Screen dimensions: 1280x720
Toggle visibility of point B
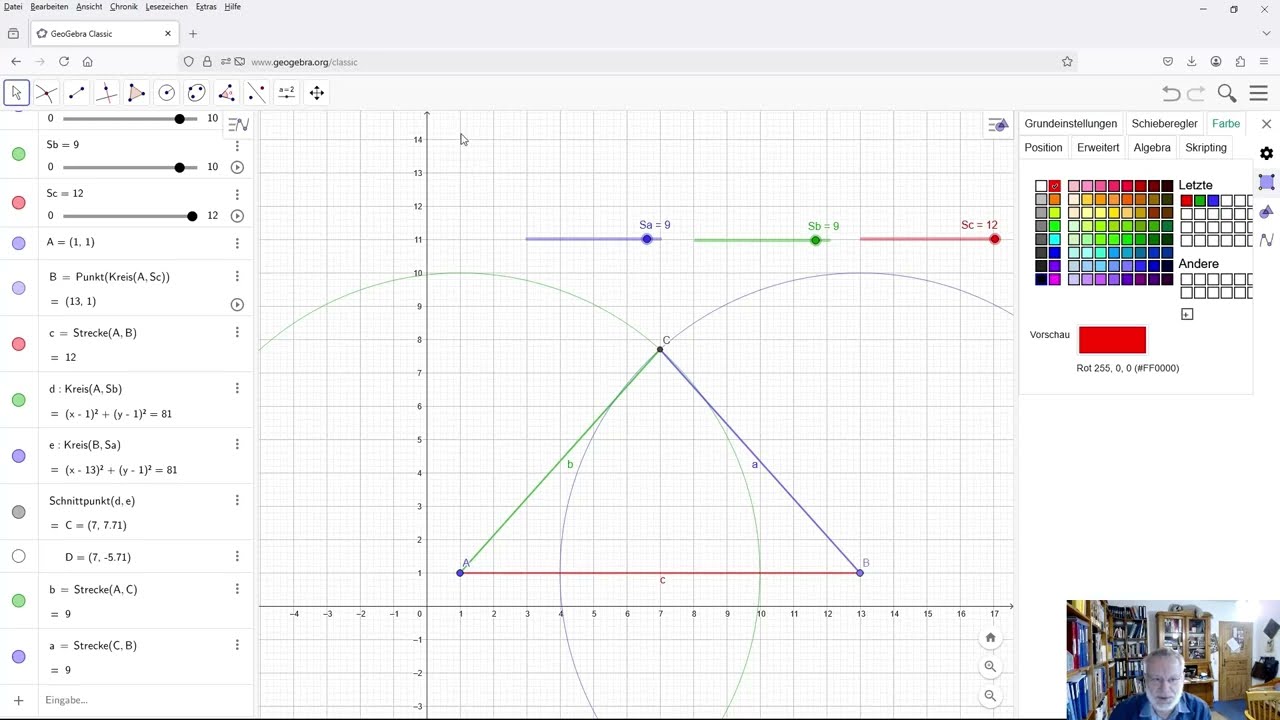[18, 288]
